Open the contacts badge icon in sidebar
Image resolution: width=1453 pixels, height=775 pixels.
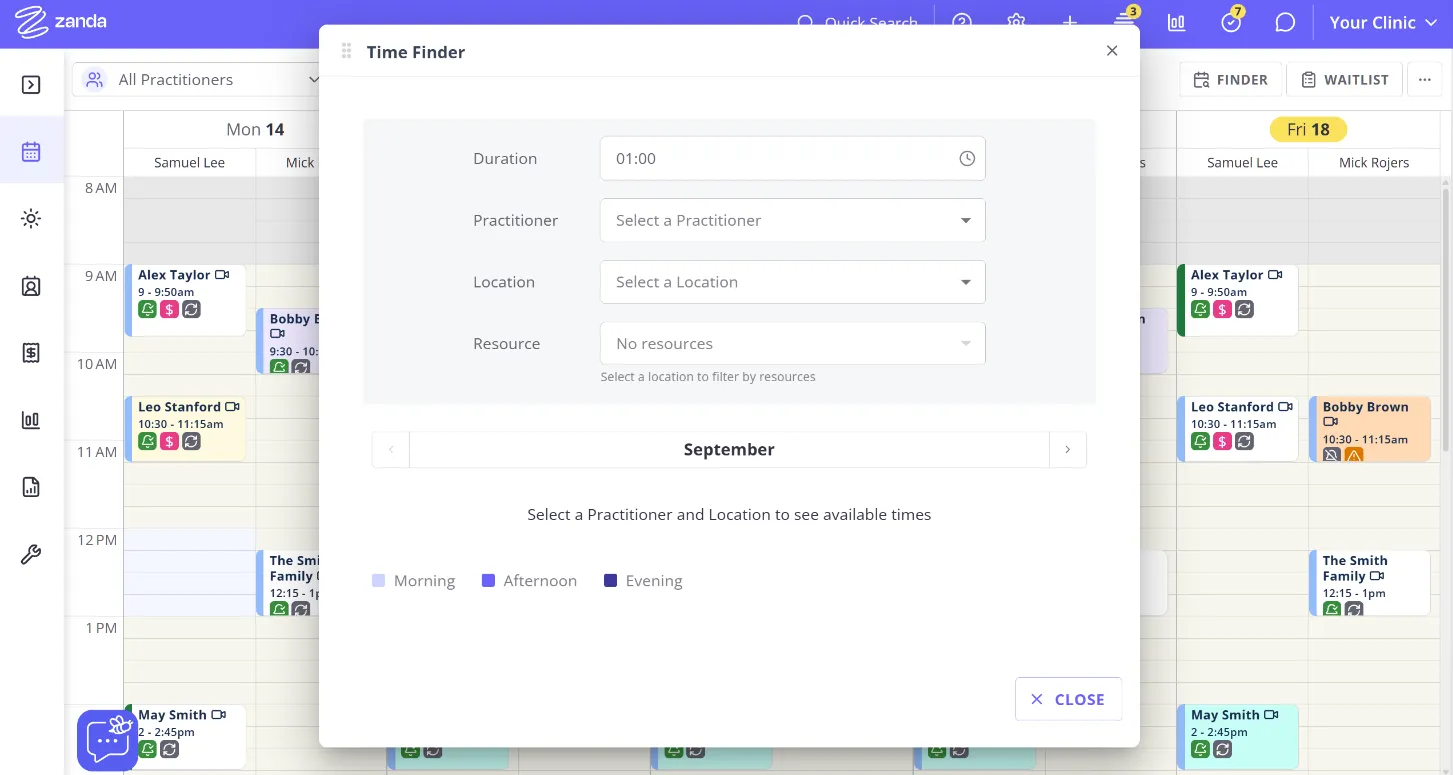point(31,286)
